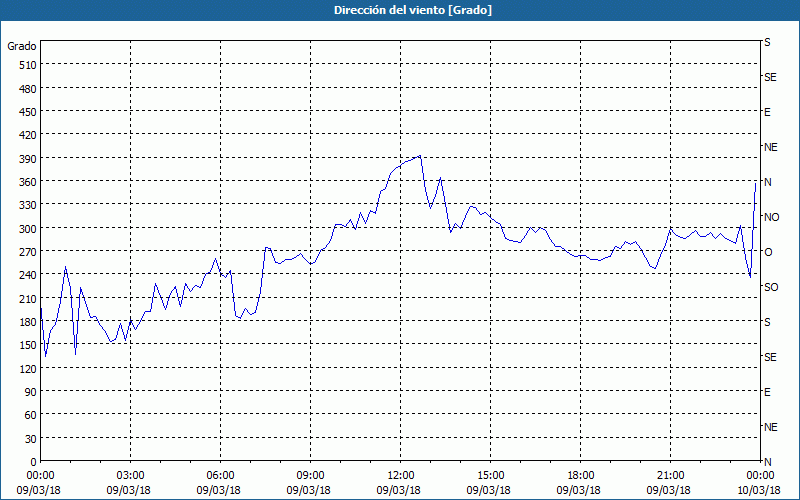Click the 09:00 time label

pyautogui.click(x=310, y=476)
